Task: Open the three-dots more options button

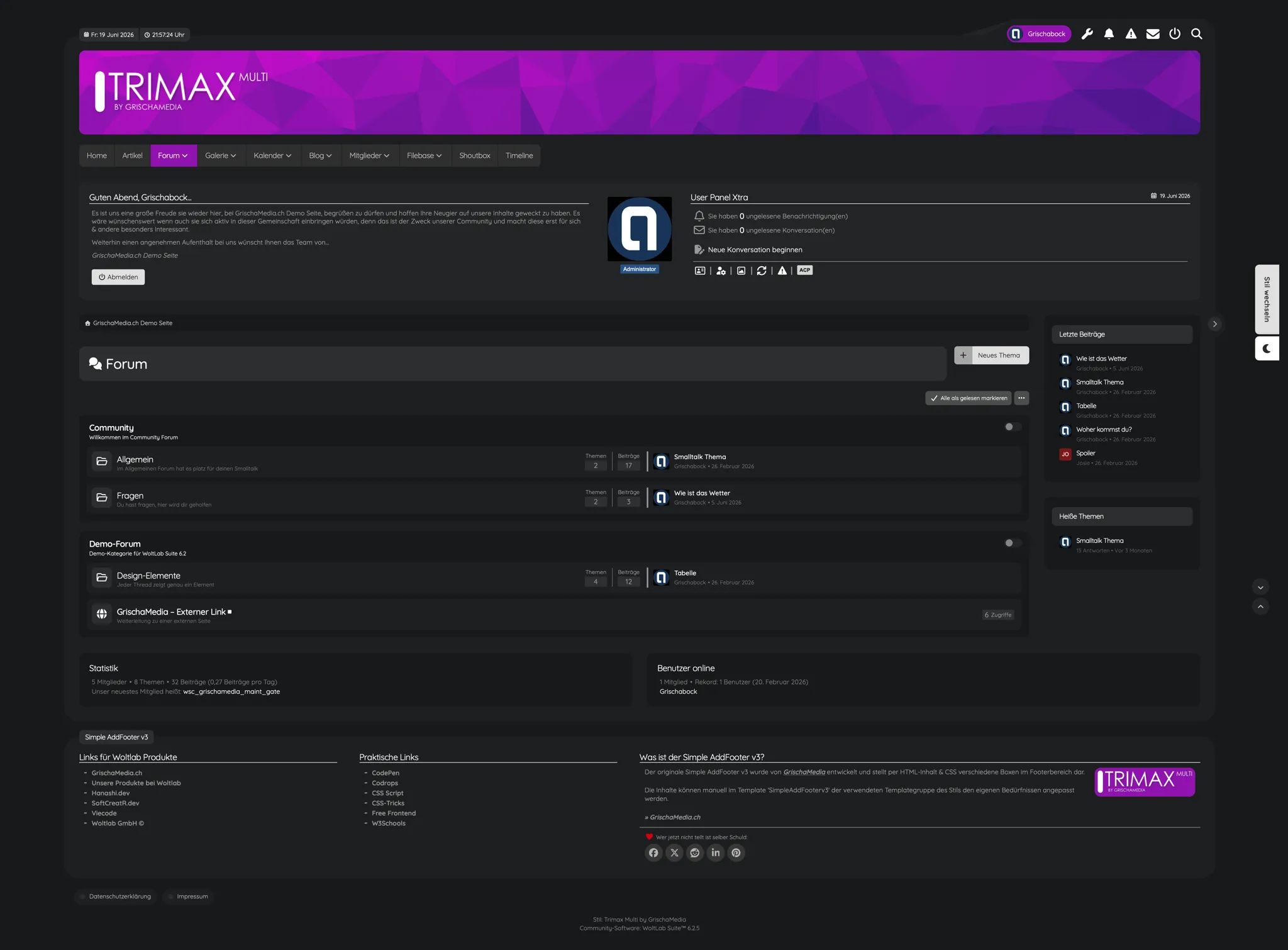Action: [1021, 398]
